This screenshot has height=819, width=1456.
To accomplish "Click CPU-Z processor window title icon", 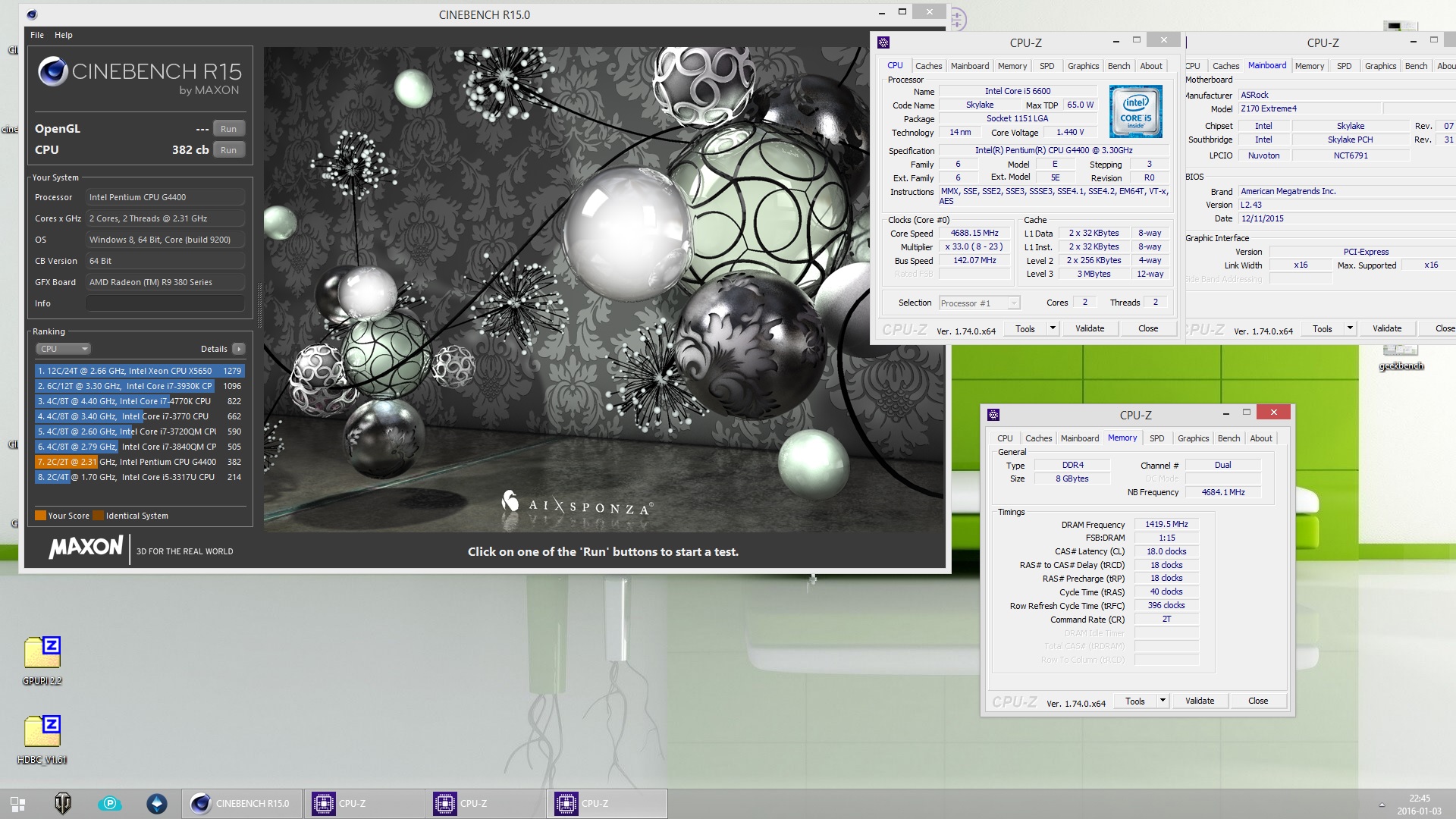I will (x=883, y=42).
